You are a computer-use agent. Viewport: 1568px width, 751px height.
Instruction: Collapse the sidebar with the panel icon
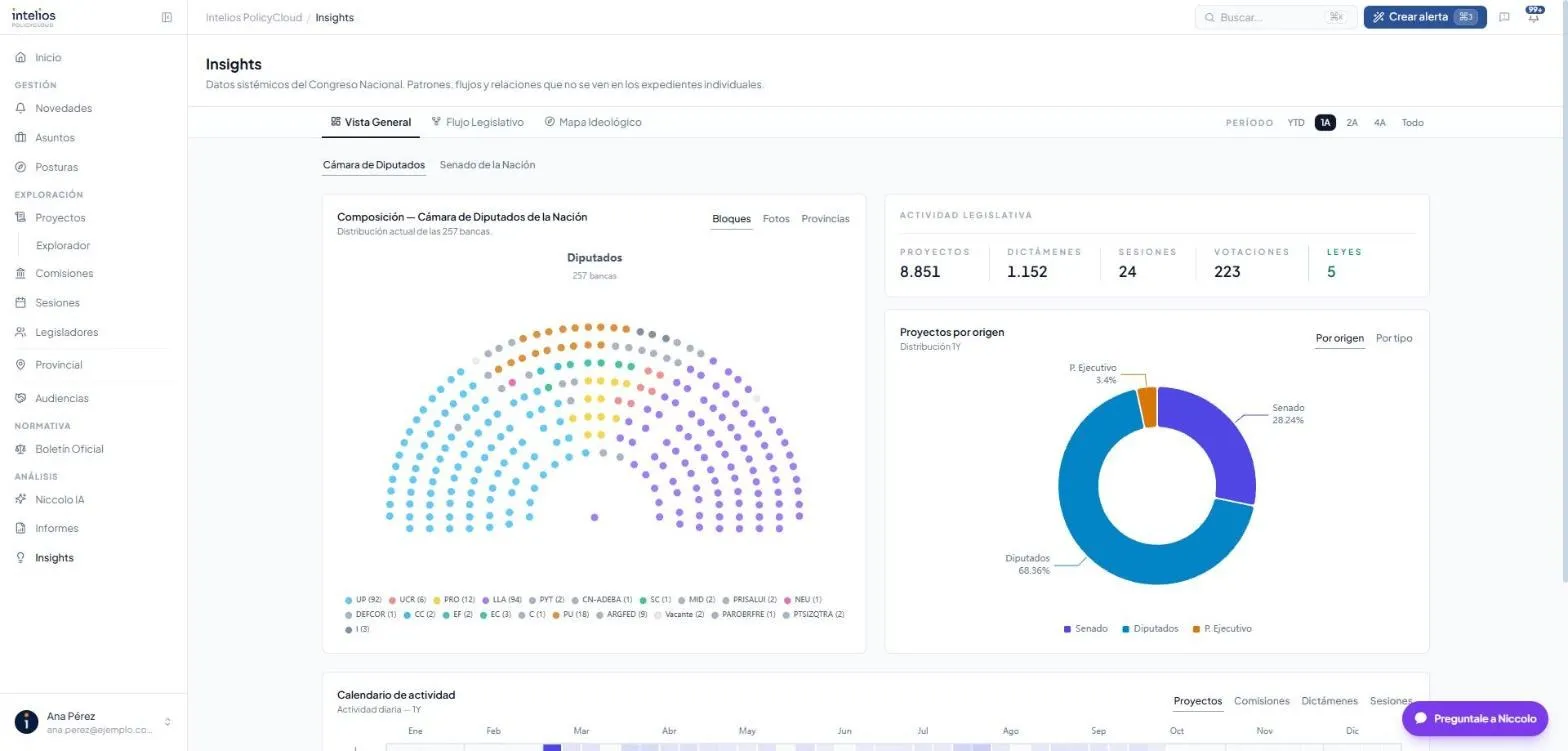click(167, 17)
